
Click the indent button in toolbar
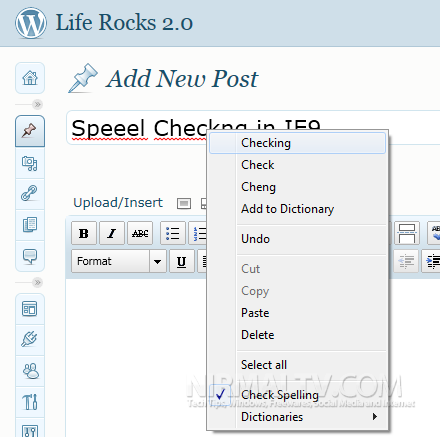tap(431, 261)
